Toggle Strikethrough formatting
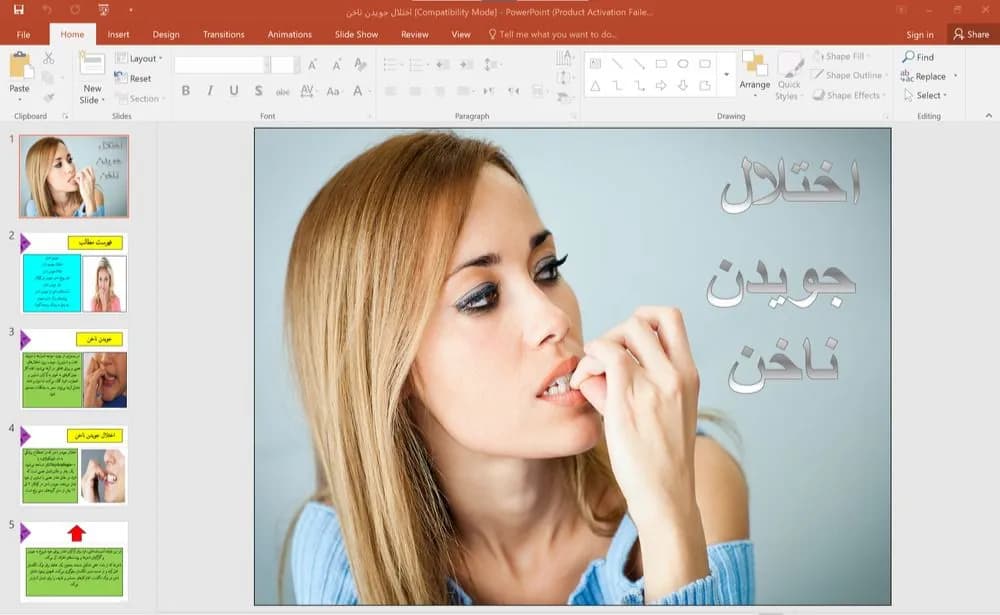The image size is (1000, 615). pos(283,91)
